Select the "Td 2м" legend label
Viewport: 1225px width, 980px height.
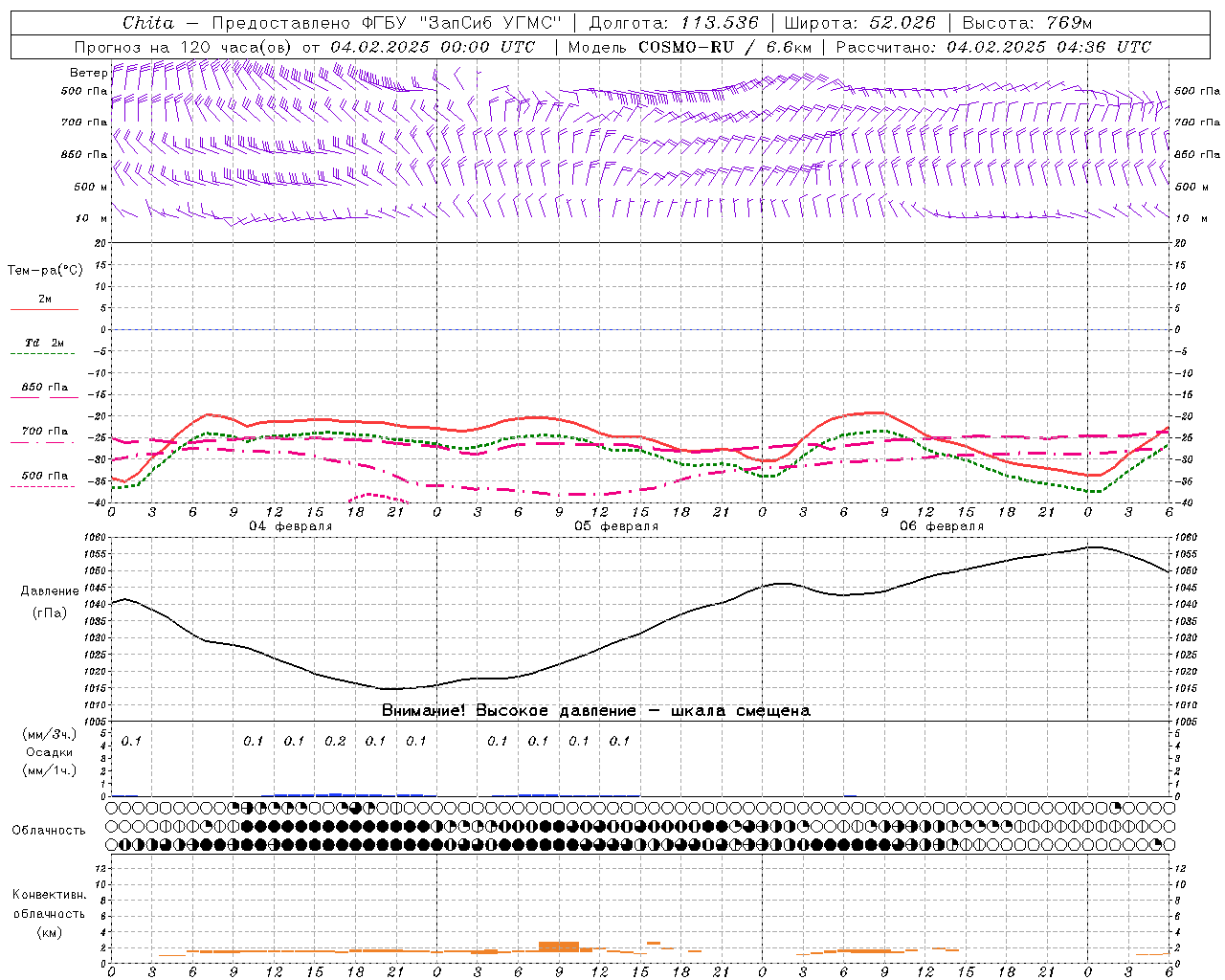[45, 343]
